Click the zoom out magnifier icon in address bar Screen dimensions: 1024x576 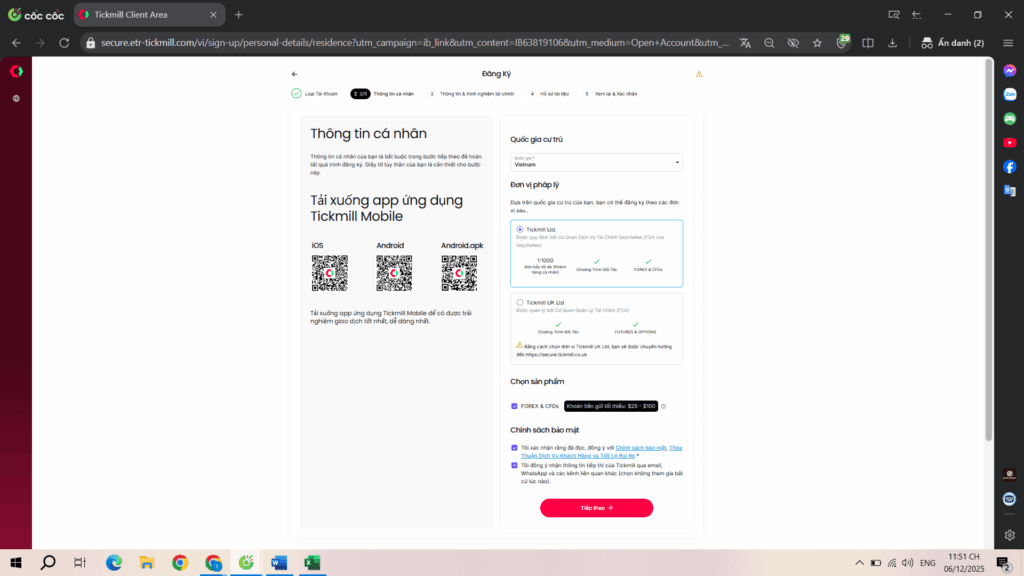[x=769, y=43]
